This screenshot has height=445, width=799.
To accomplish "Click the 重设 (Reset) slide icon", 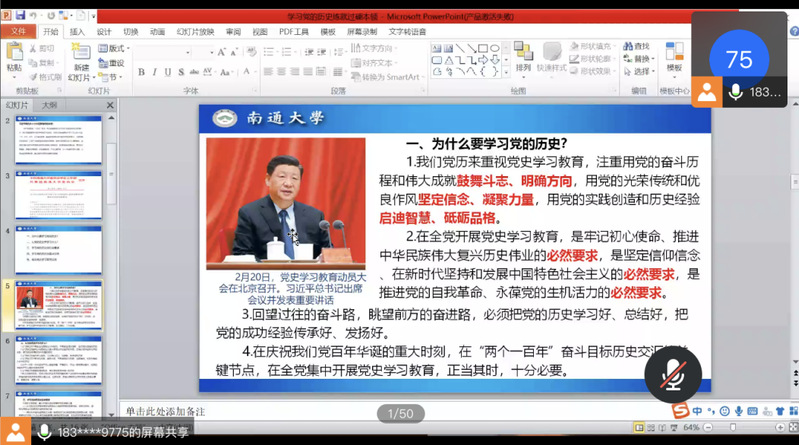I will point(112,62).
